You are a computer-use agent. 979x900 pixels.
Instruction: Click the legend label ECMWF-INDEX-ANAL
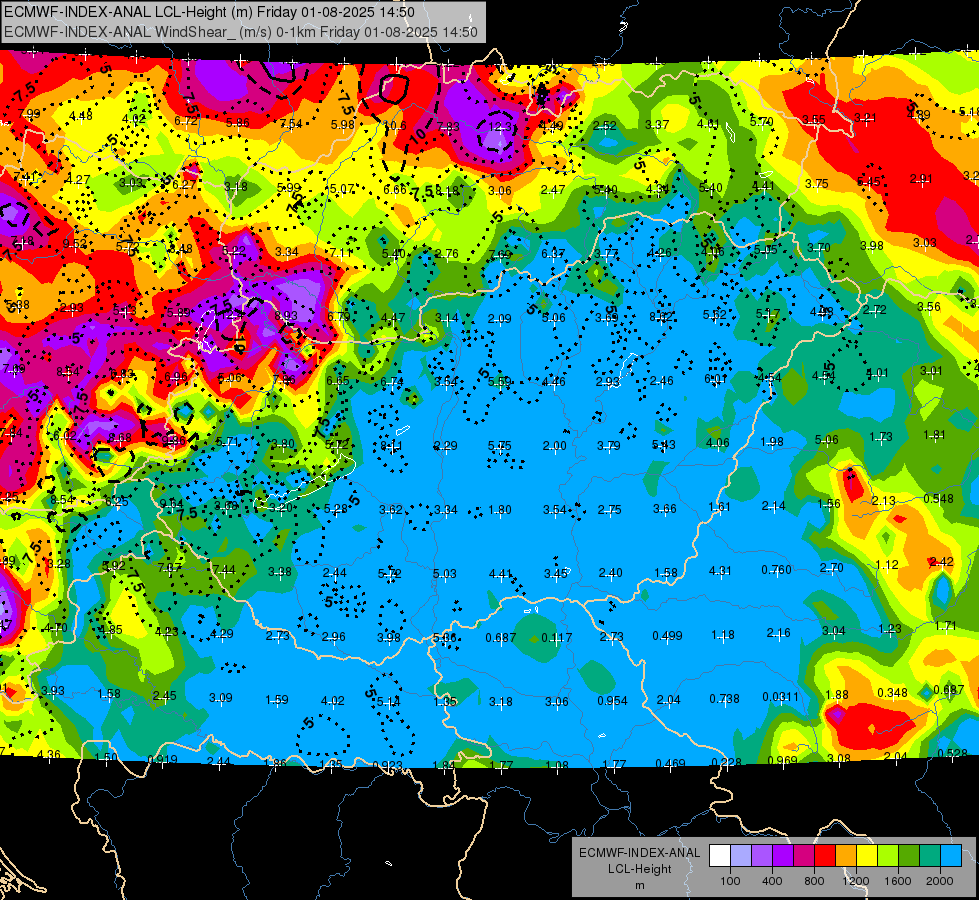point(639,853)
